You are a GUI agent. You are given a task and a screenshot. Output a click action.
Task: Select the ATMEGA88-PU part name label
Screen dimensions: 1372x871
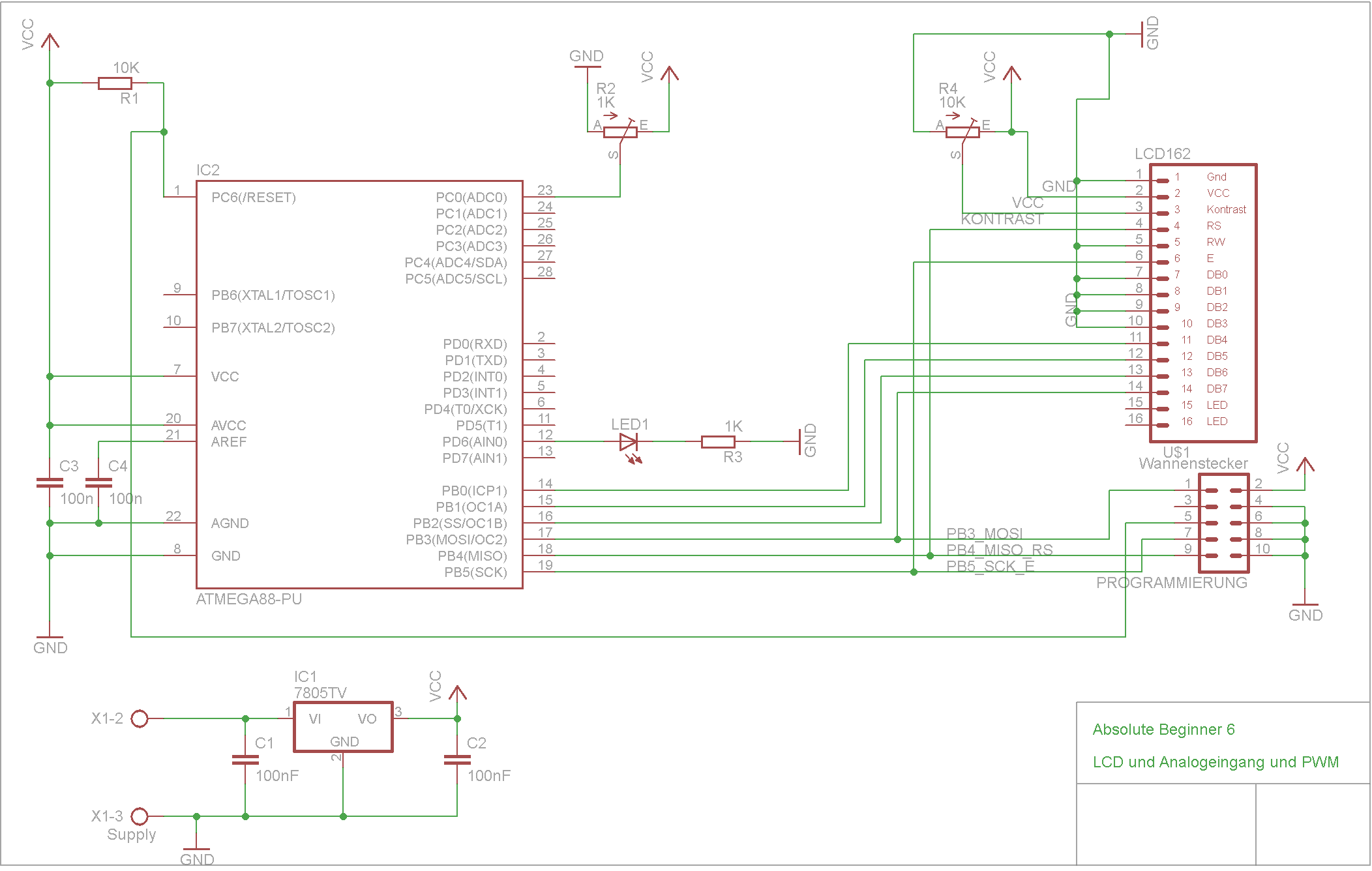249,599
